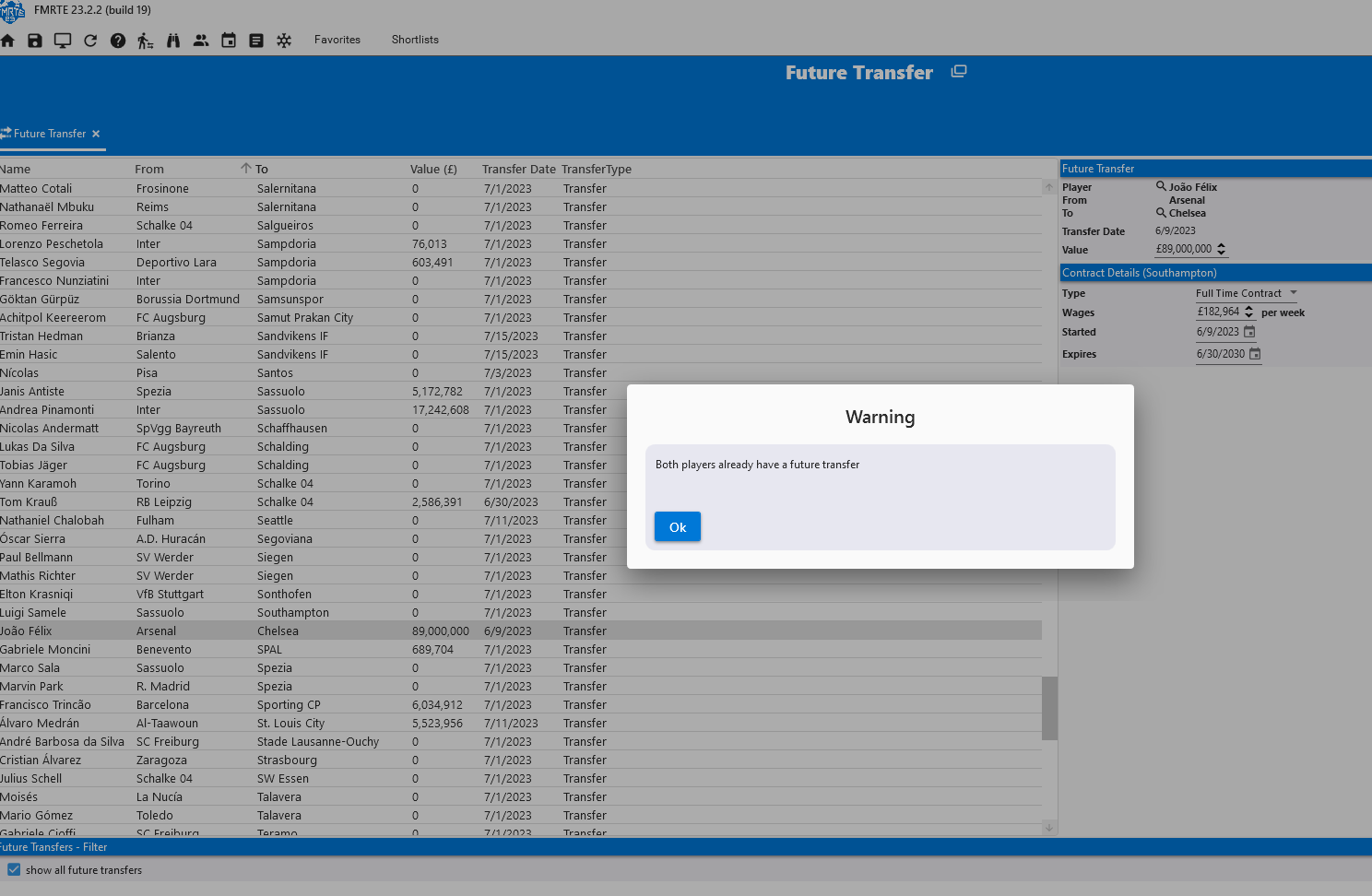This screenshot has width=1372, height=896.
Task: Click the Home toolbar icon
Action: tap(7, 41)
